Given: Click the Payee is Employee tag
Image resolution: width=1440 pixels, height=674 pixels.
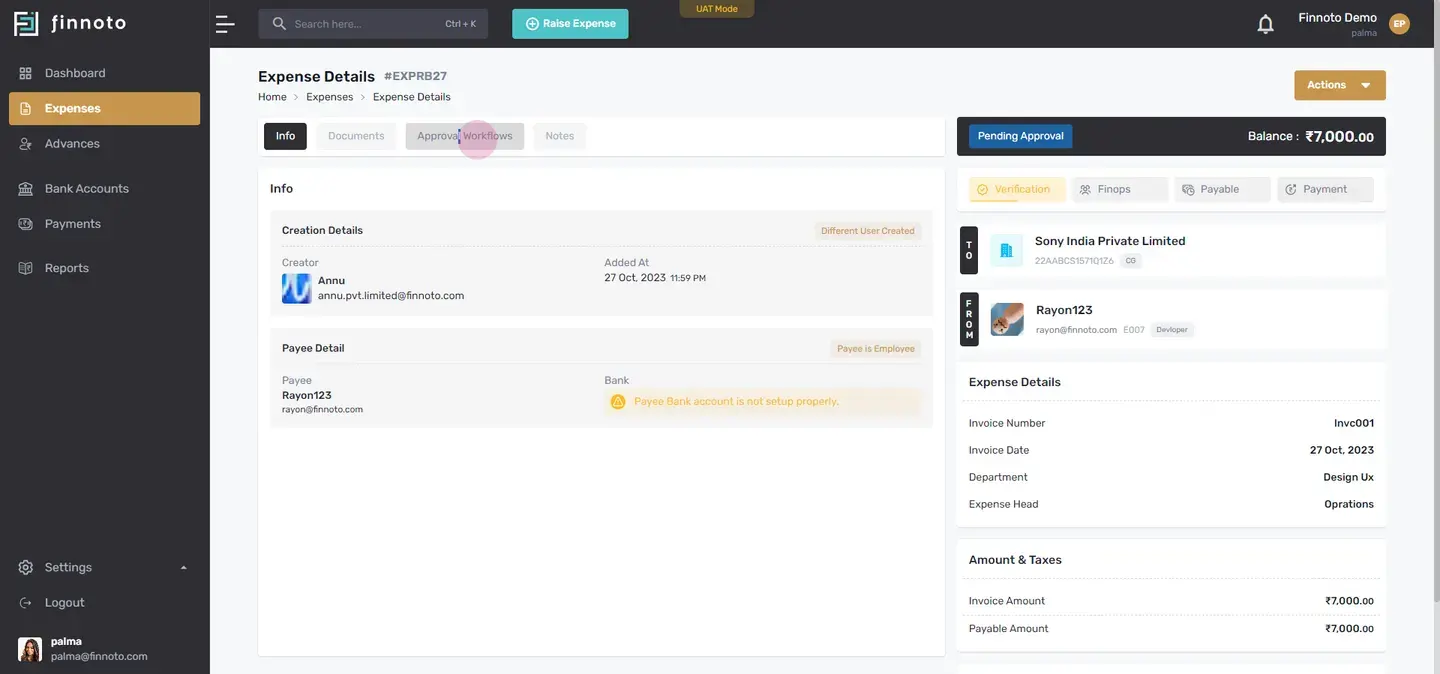Looking at the screenshot, I should (876, 349).
